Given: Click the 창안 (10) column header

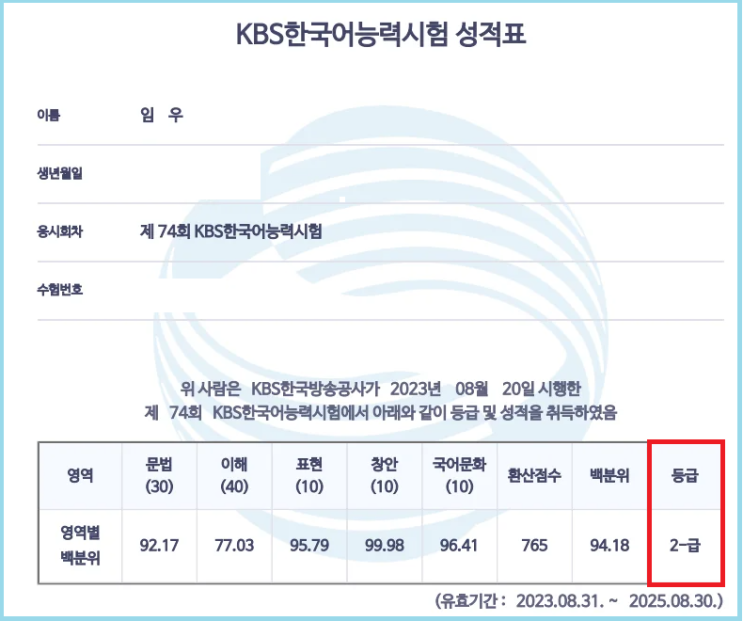Looking at the screenshot, I should pyautogui.click(x=384, y=476).
